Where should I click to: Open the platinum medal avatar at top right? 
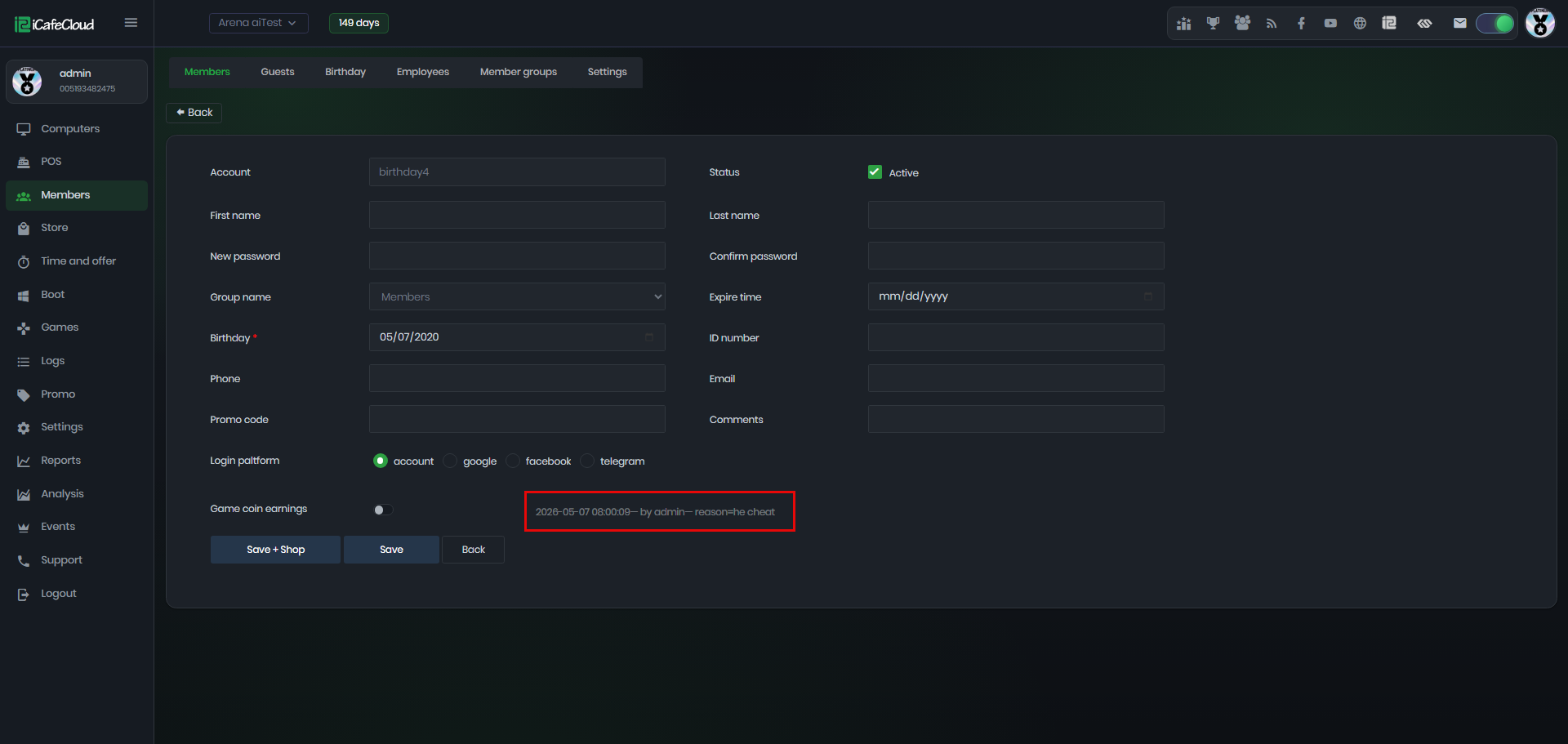pos(1540,23)
